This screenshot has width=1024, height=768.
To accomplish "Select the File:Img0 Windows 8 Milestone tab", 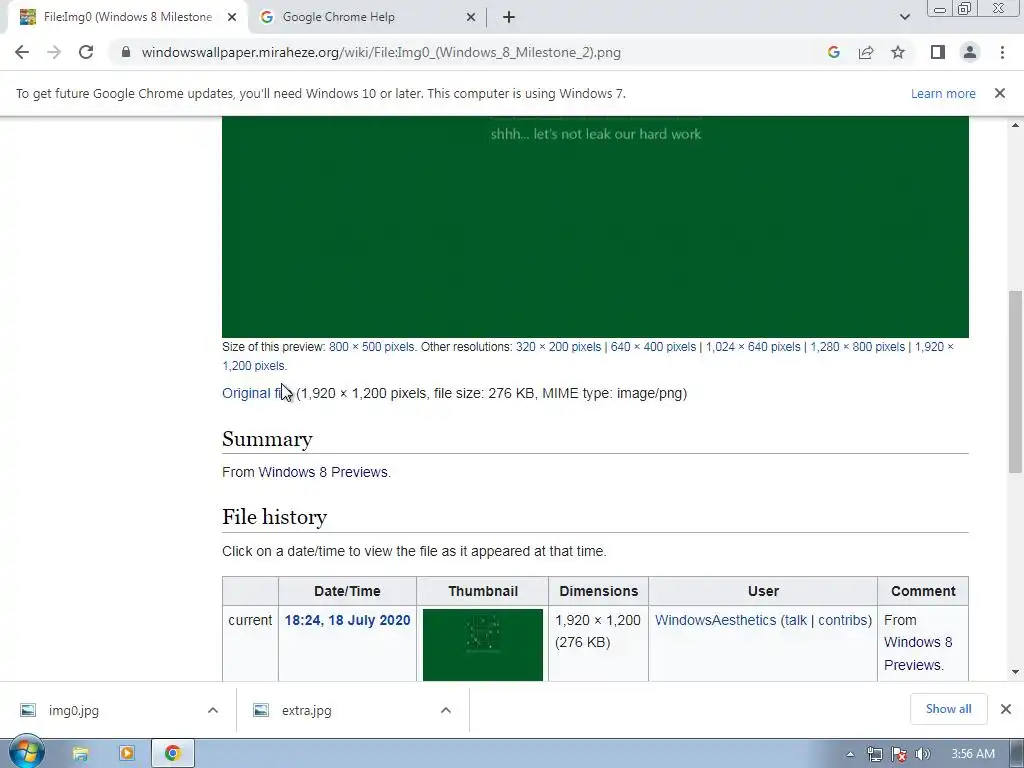I will pos(127,17).
